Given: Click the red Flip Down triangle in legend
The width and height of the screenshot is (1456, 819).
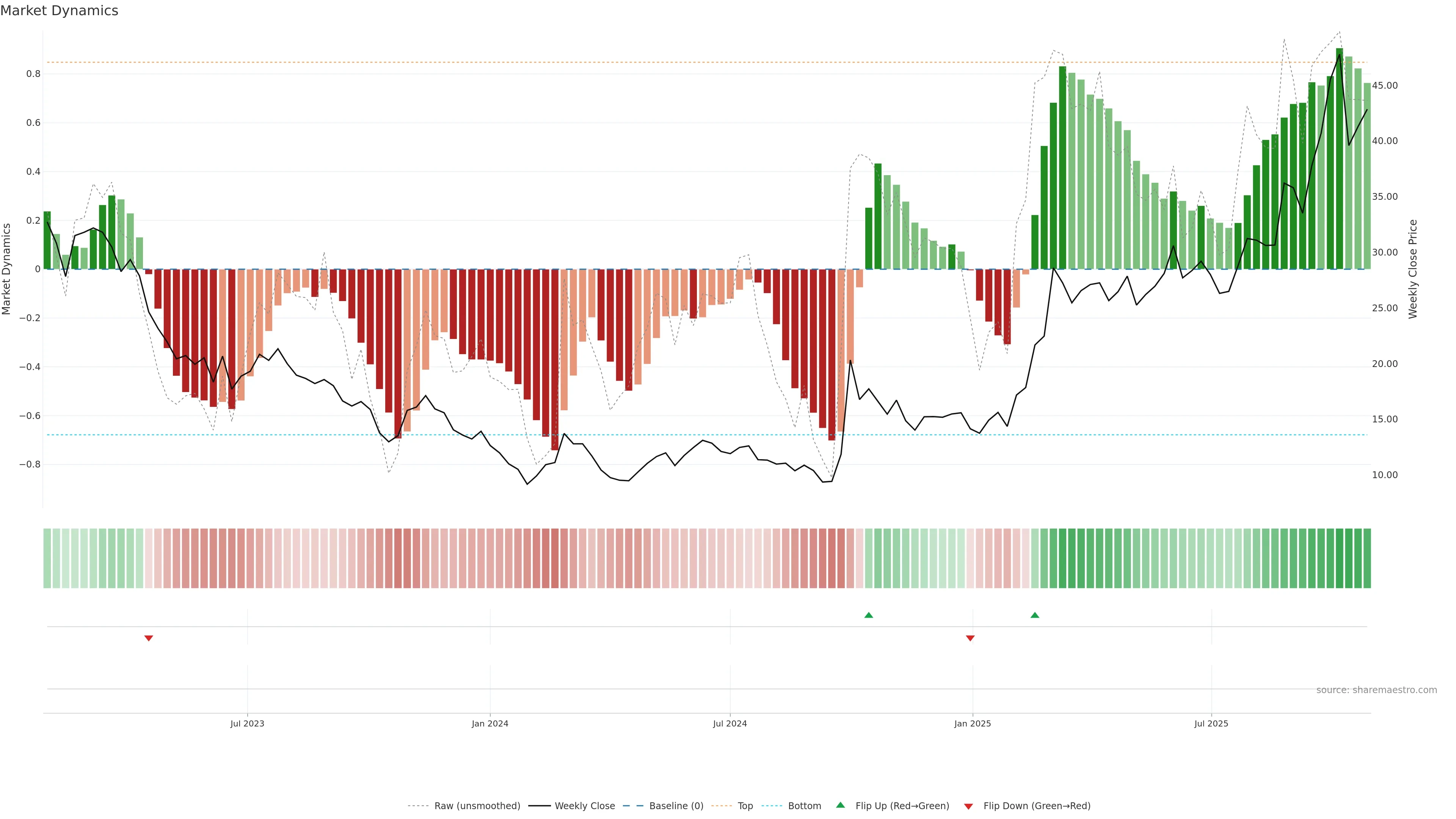Looking at the screenshot, I should pyautogui.click(x=968, y=806).
